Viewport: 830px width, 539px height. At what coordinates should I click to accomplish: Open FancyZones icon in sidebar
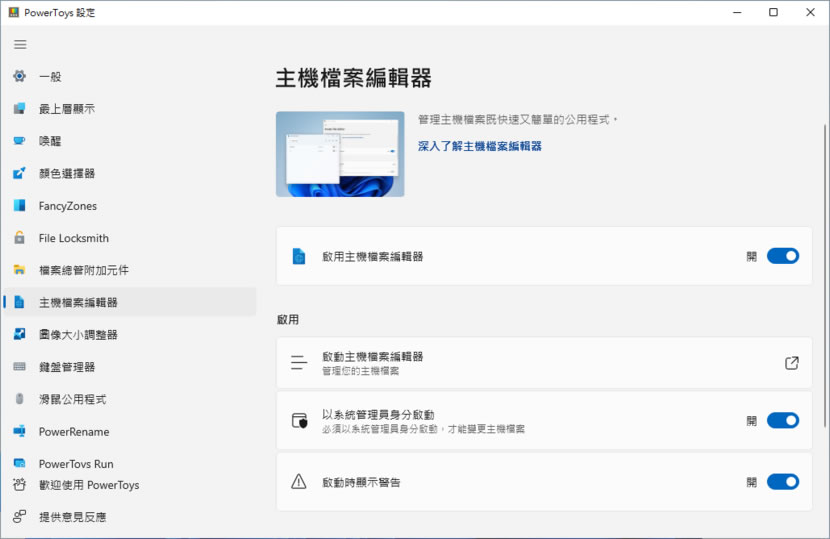tap(19, 206)
